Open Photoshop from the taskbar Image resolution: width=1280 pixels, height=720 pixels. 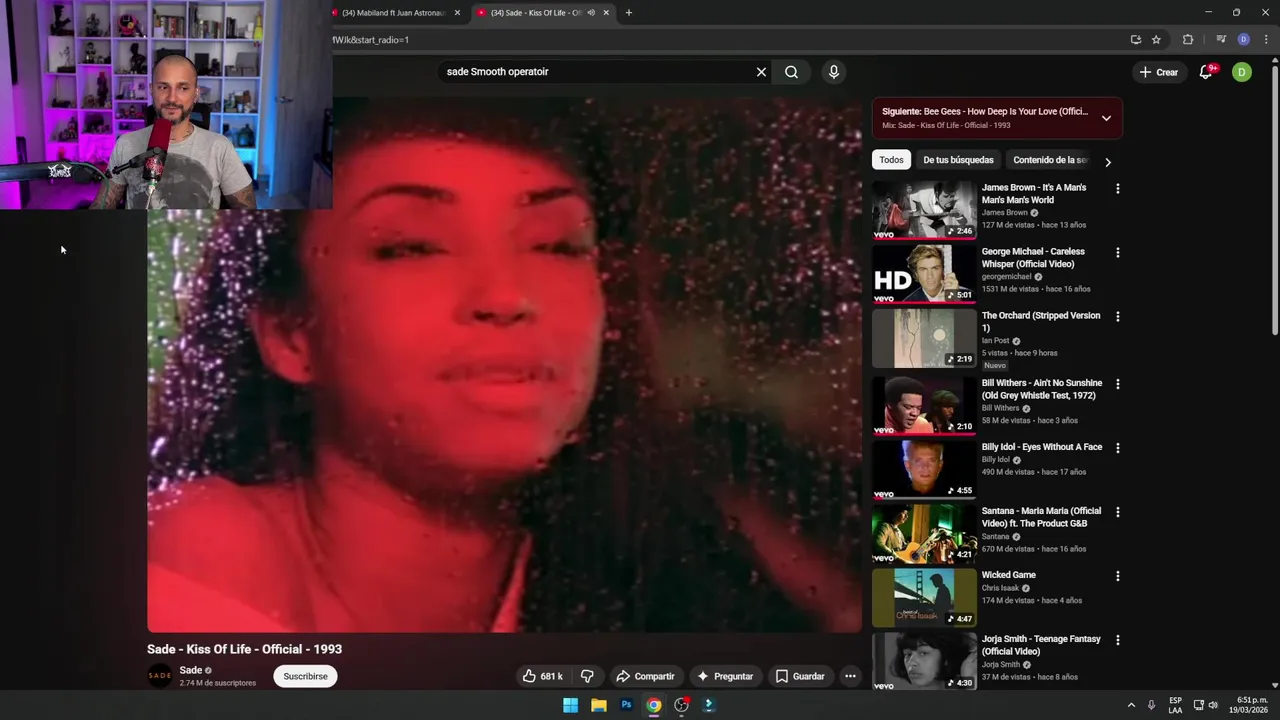pyautogui.click(x=626, y=705)
